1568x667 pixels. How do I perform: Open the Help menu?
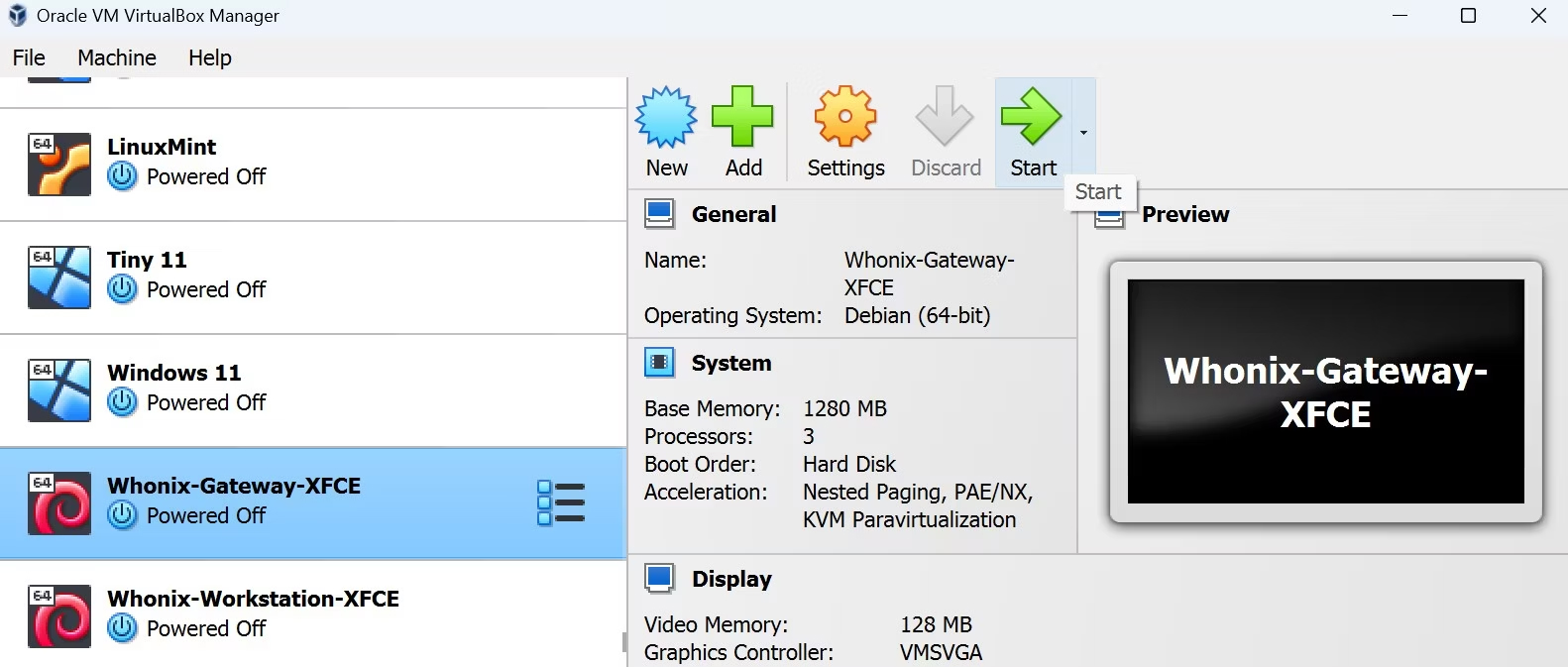(x=210, y=57)
